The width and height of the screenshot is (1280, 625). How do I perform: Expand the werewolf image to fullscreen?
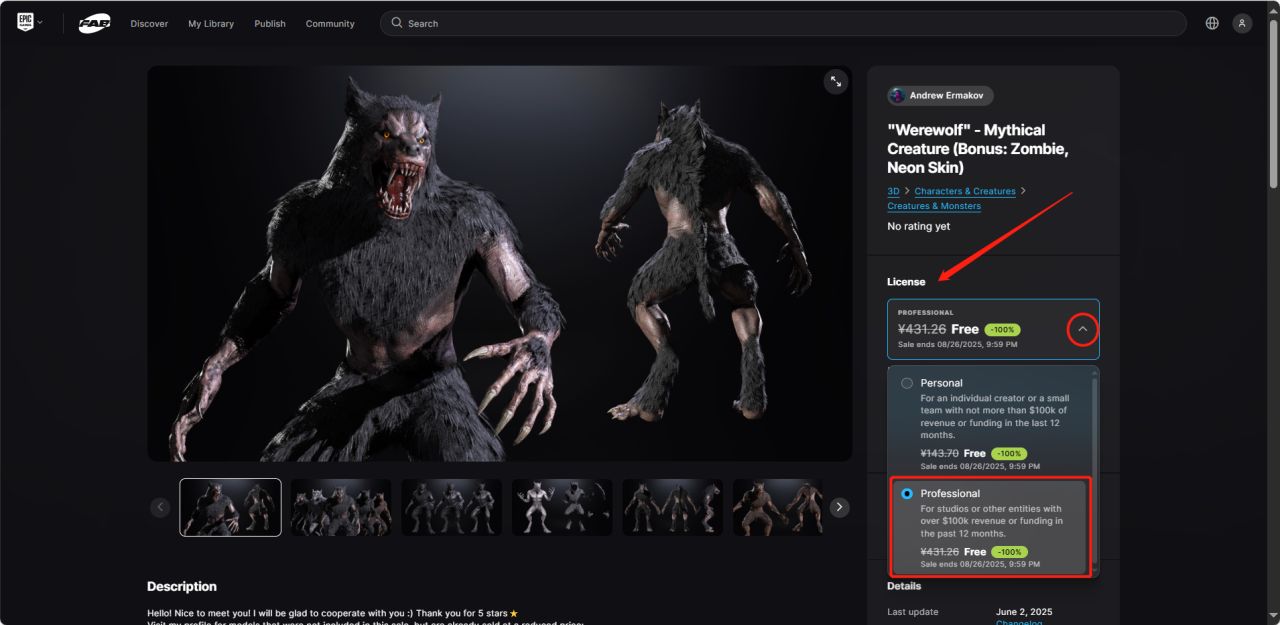835,82
